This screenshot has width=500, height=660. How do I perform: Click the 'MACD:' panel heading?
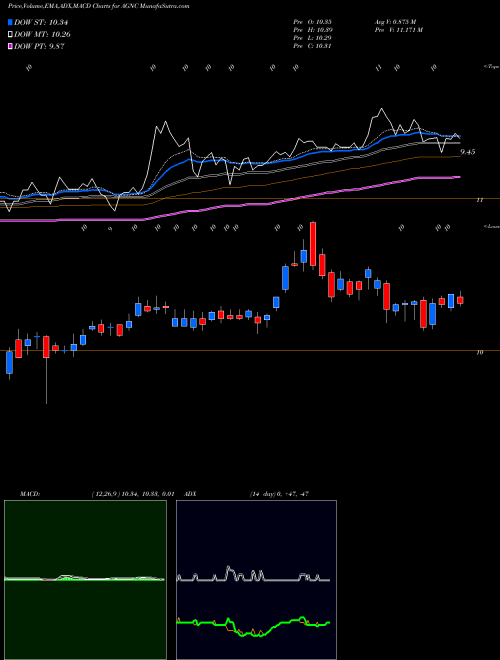click(x=29, y=494)
